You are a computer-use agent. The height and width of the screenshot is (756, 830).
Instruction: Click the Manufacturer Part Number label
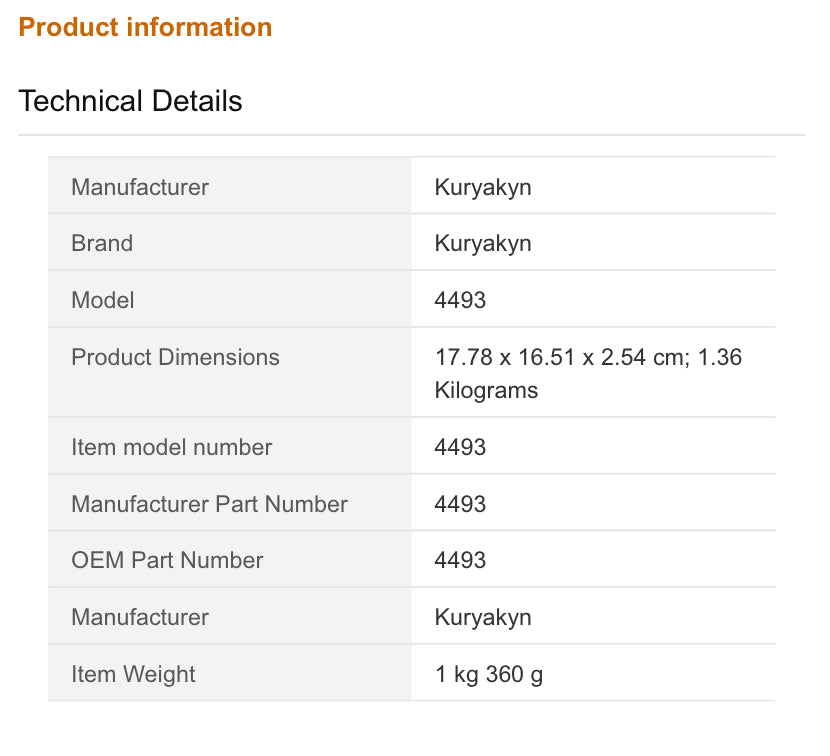tap(209, 504)
